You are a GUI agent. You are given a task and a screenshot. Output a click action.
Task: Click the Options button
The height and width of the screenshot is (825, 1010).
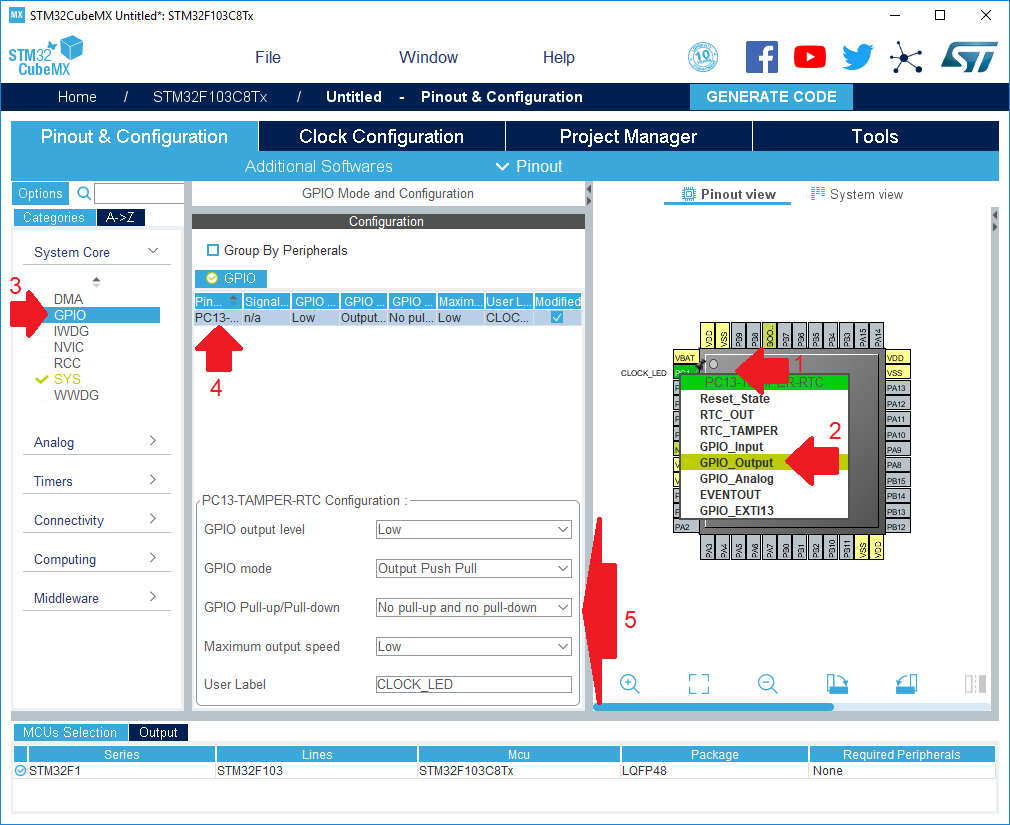[41, 193]
